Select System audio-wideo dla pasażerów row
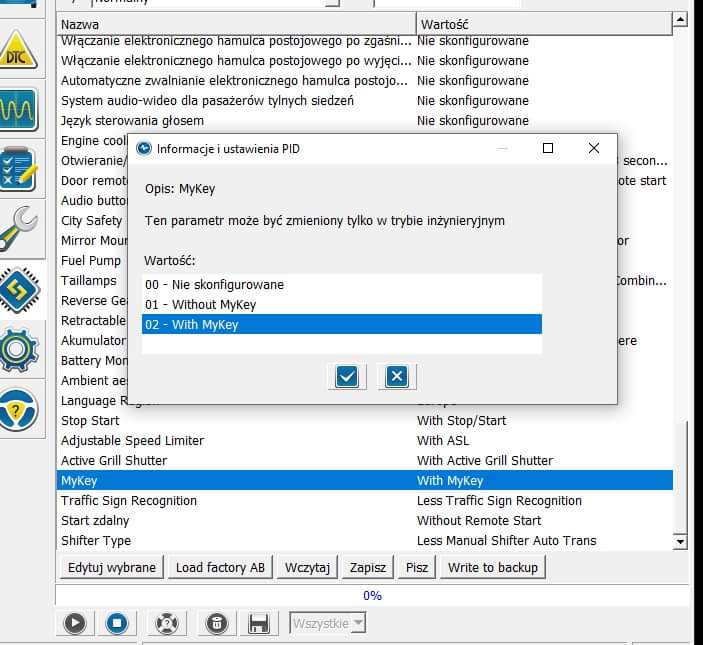 (365, 100)
